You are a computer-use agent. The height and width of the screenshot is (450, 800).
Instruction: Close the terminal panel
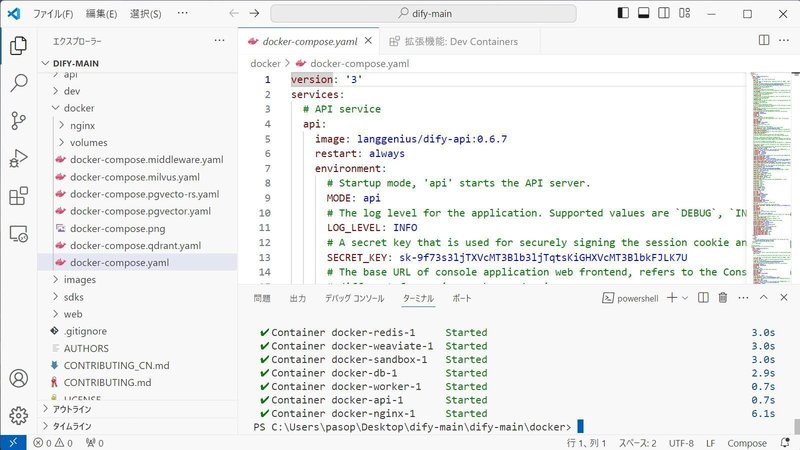click(784, 297)
